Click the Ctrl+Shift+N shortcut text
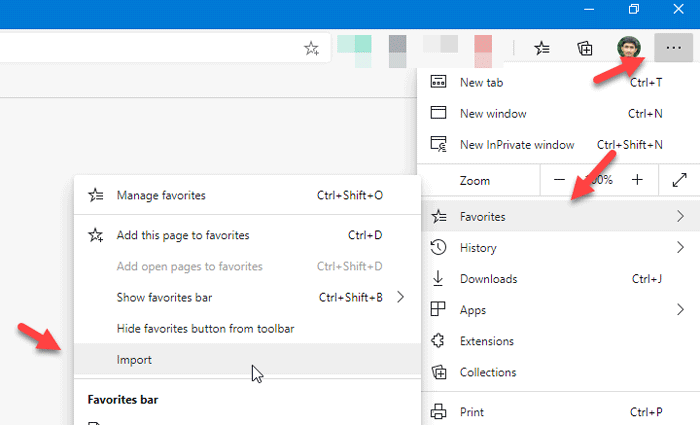This screenshot has width=700, height=425. [629, 145]
